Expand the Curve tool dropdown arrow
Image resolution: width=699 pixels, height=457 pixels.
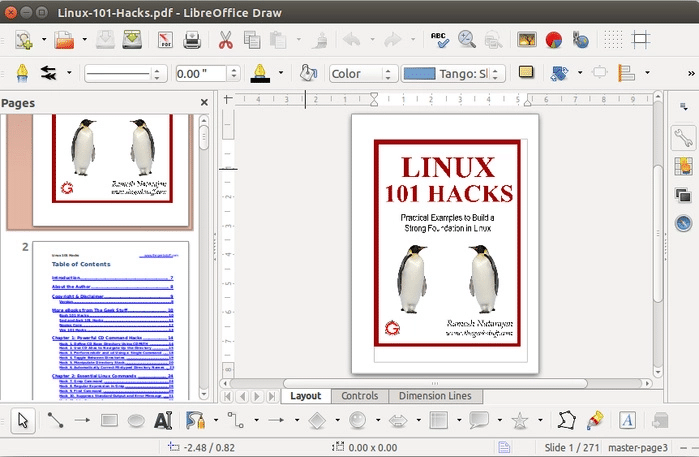click(x=216, y=420)
